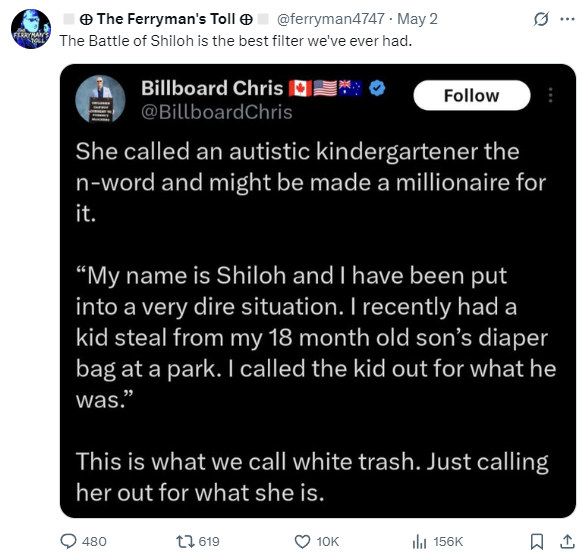Open the quoted post about Shiloh
Image resolution: width=583 pixels, height=559 pixels.
[318, 291]
